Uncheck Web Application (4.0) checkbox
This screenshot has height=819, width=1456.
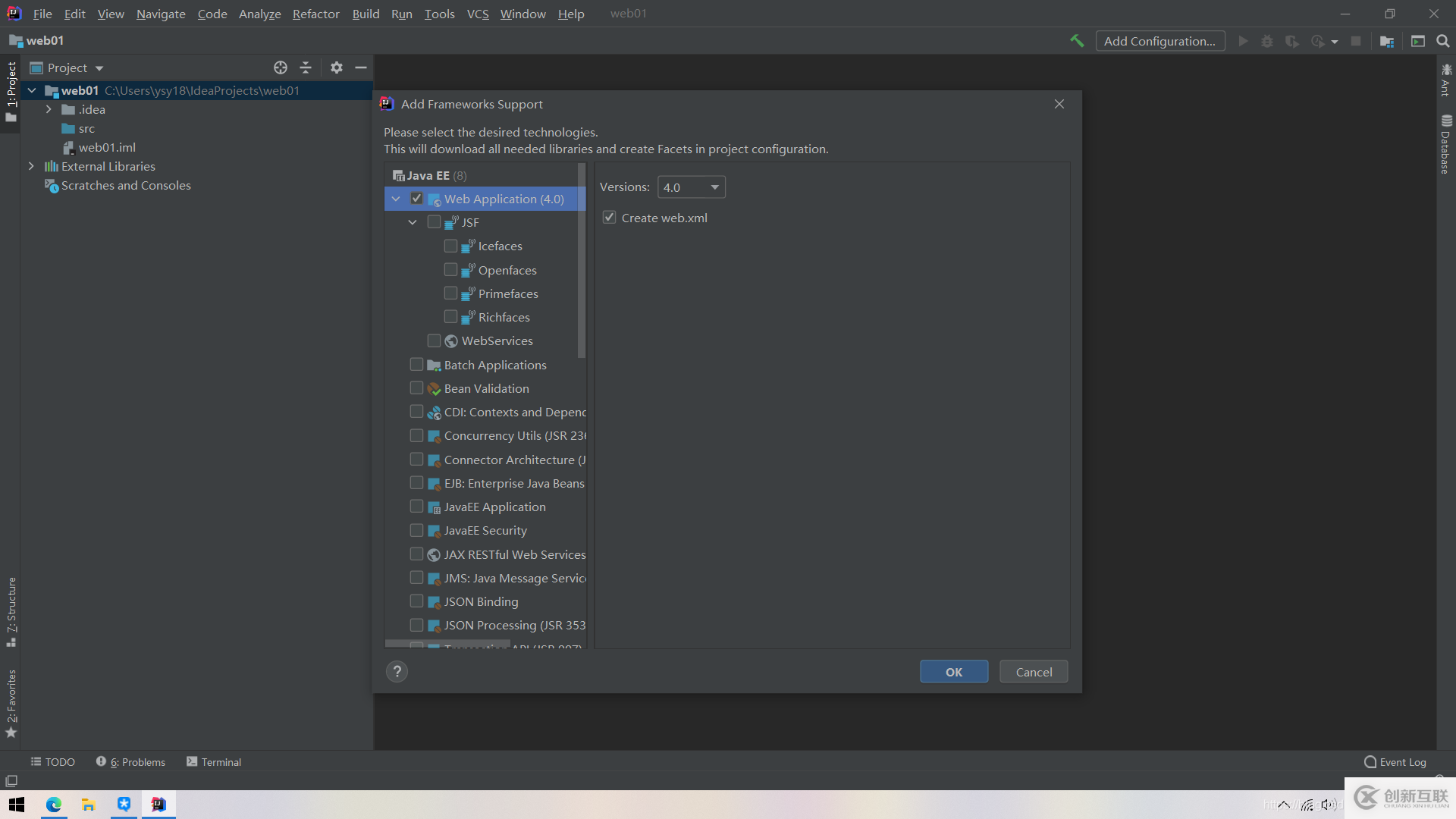416,198
